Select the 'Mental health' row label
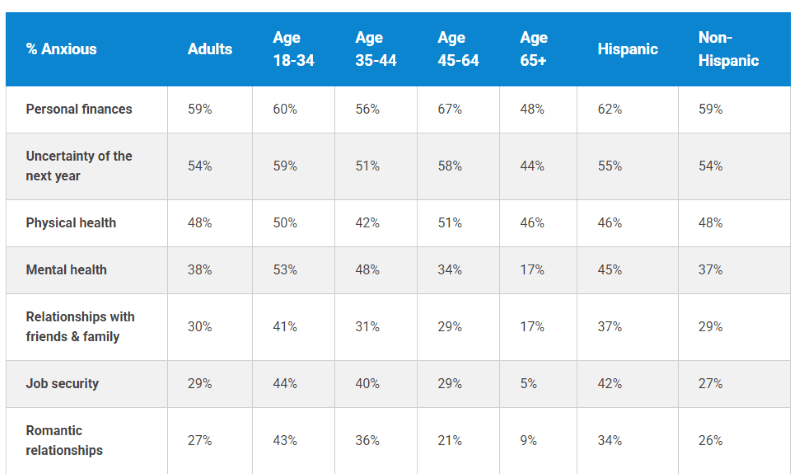The height and width of the screenshot is (474, 800). pyautogui.click(x=66, y=269)
